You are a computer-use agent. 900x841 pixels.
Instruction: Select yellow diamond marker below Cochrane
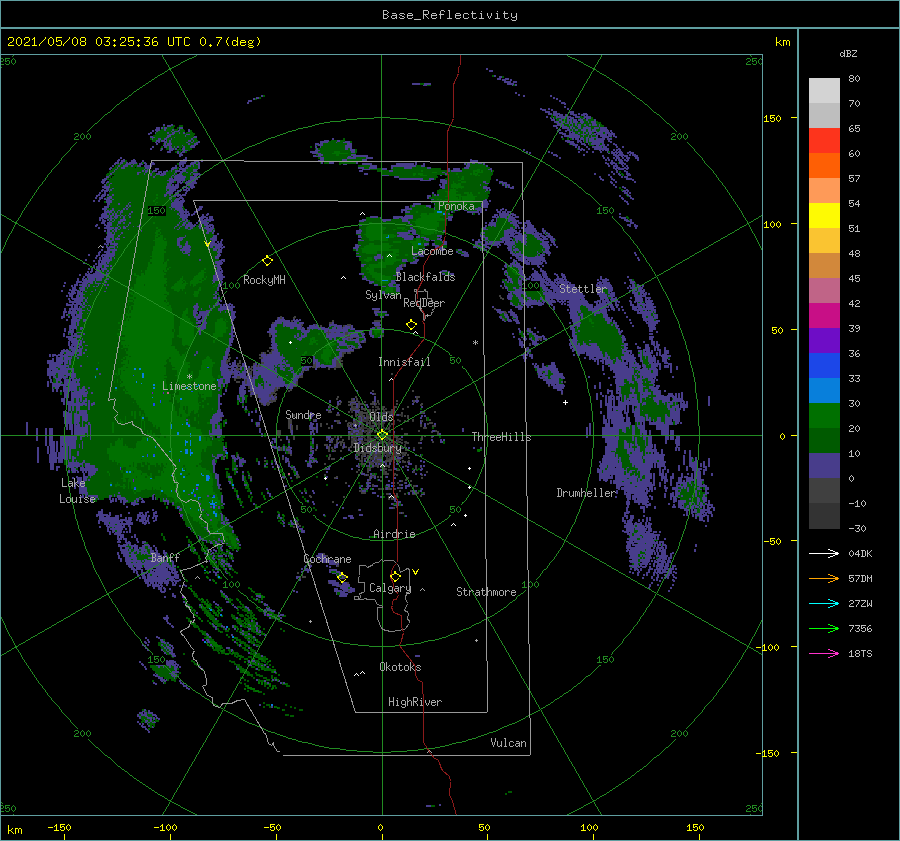pyautogui.click(x=342, y=577)
